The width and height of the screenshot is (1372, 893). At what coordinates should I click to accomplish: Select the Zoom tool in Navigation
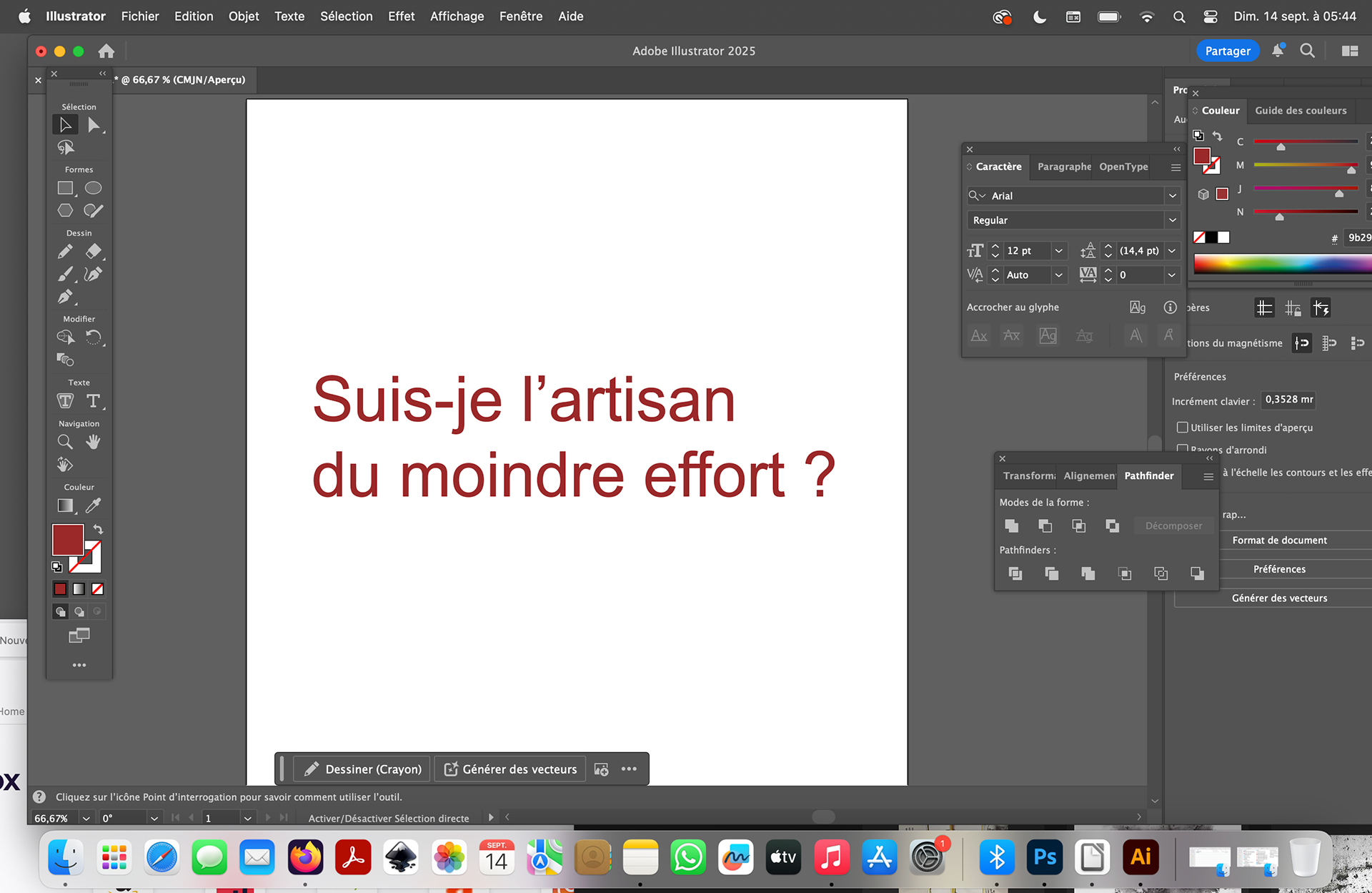pos(65,443)
